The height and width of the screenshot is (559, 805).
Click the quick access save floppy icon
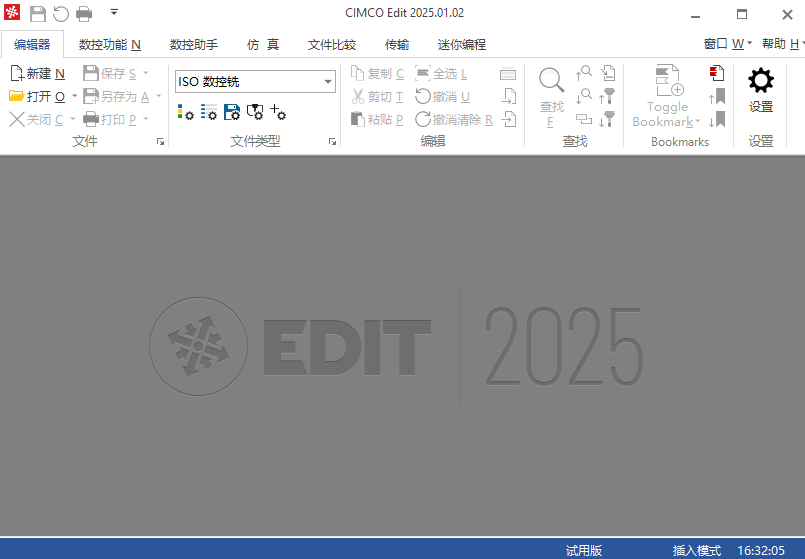(37, 13)
